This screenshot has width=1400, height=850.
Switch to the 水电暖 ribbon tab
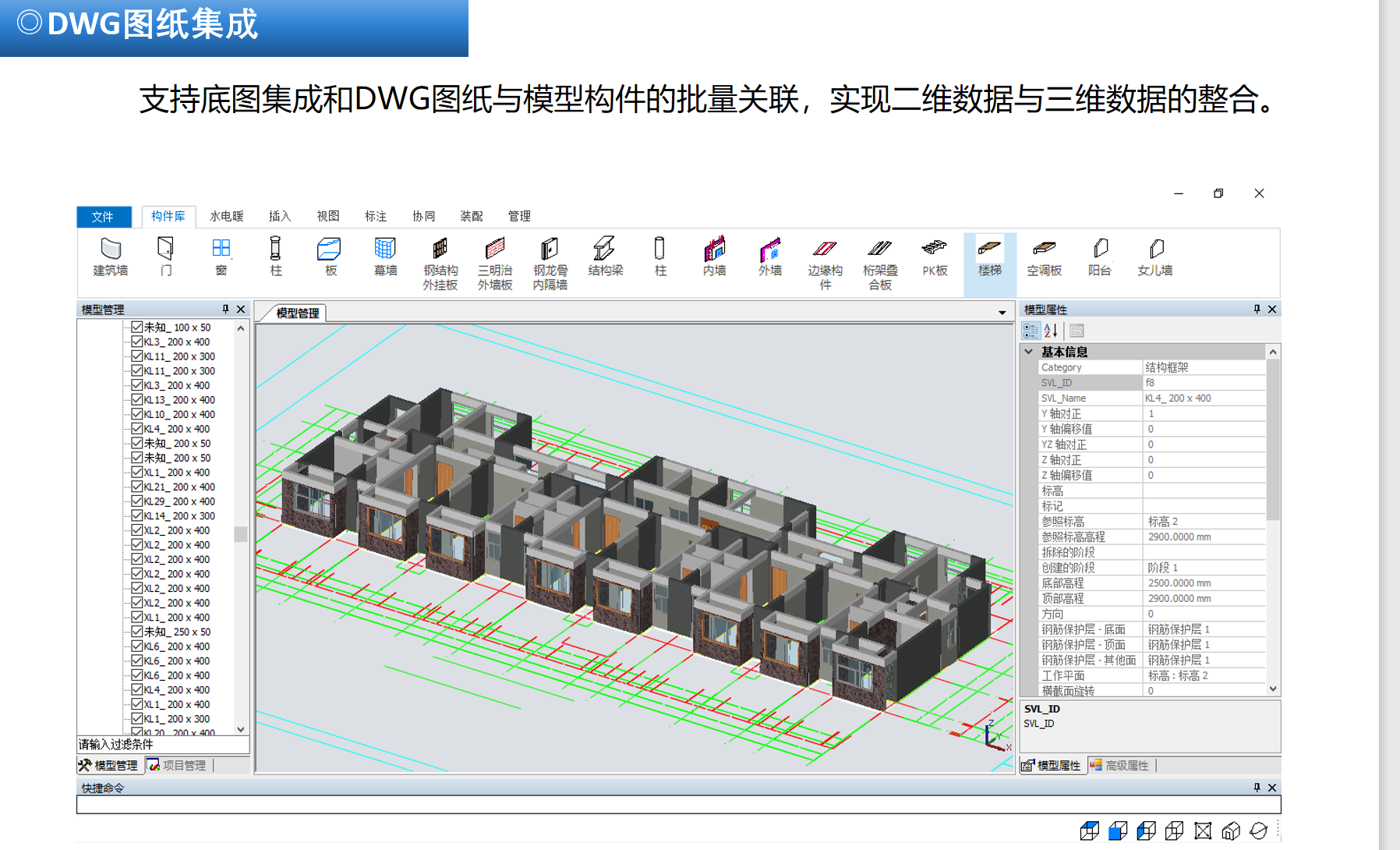pyautogui.click(x=228, y=216)
